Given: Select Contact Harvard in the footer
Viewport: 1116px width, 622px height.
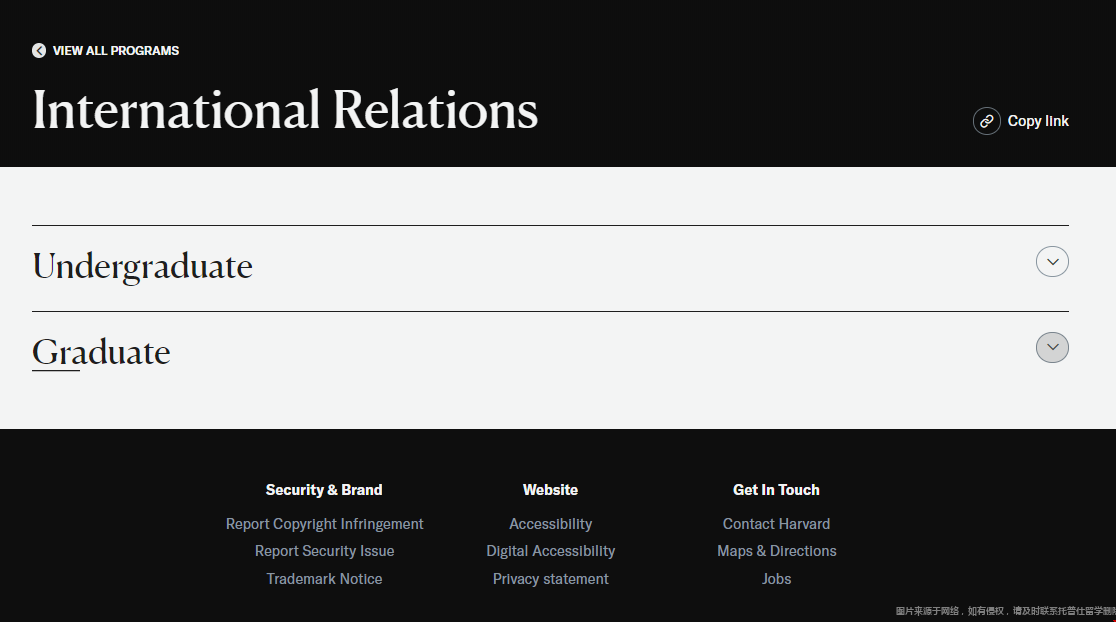Looking at the screenshot, I should [x=776, y=524].
